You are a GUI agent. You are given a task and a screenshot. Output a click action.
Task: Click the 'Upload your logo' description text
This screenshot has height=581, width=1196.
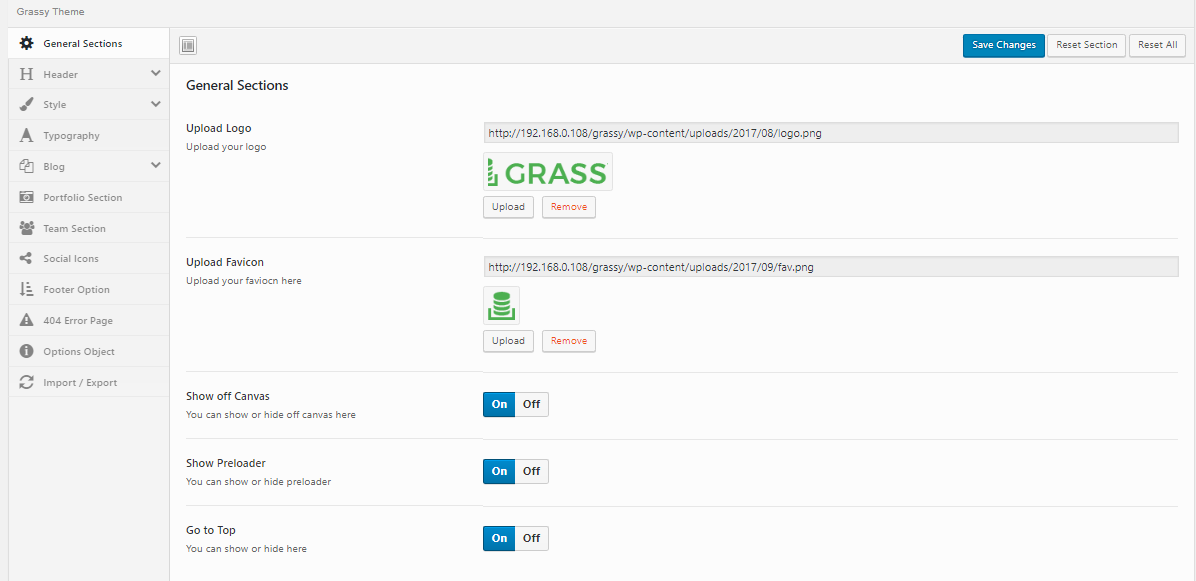coord(226,146)
